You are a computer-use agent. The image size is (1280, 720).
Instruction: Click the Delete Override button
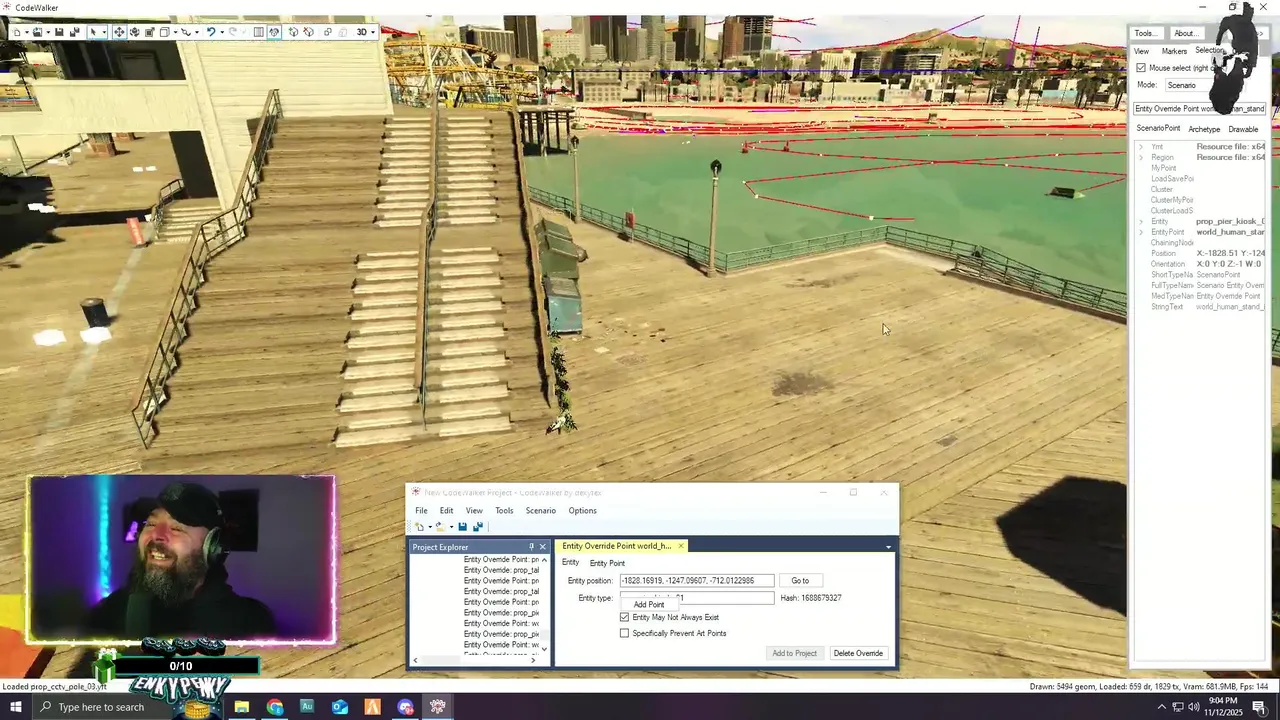point(858,653)
